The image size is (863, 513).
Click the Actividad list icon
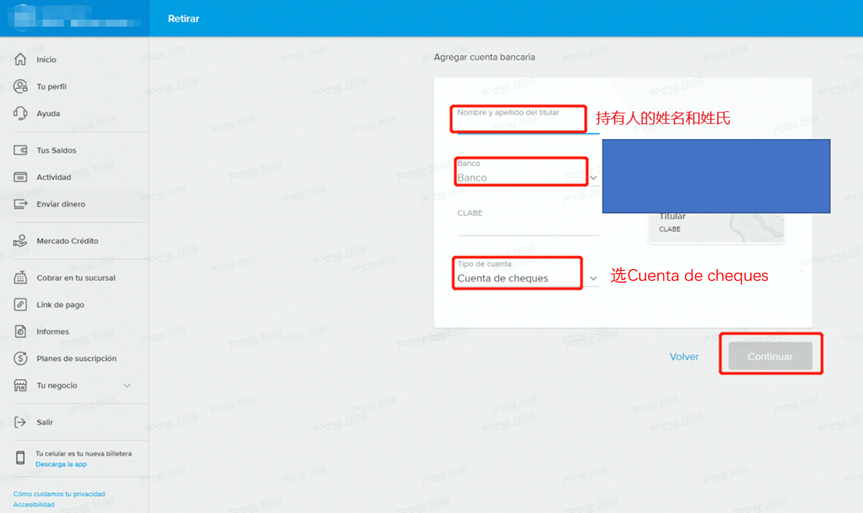coord(20,177)
